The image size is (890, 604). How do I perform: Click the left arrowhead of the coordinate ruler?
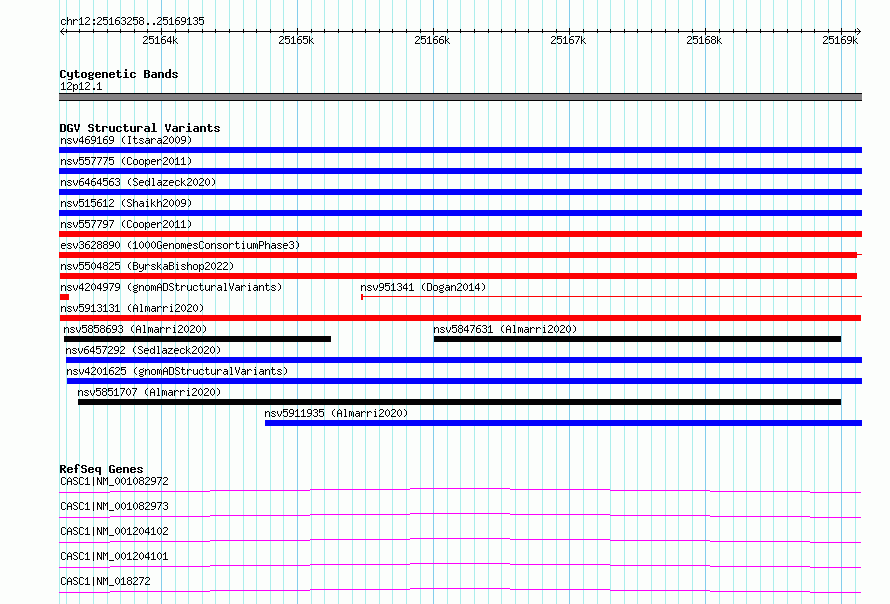point(62,31)
